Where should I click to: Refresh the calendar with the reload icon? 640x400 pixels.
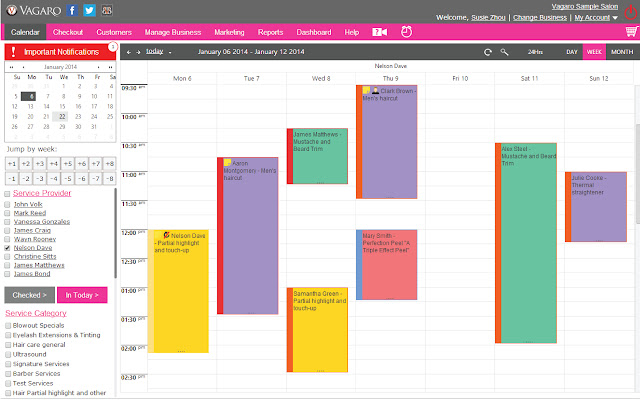coord(487,52)
